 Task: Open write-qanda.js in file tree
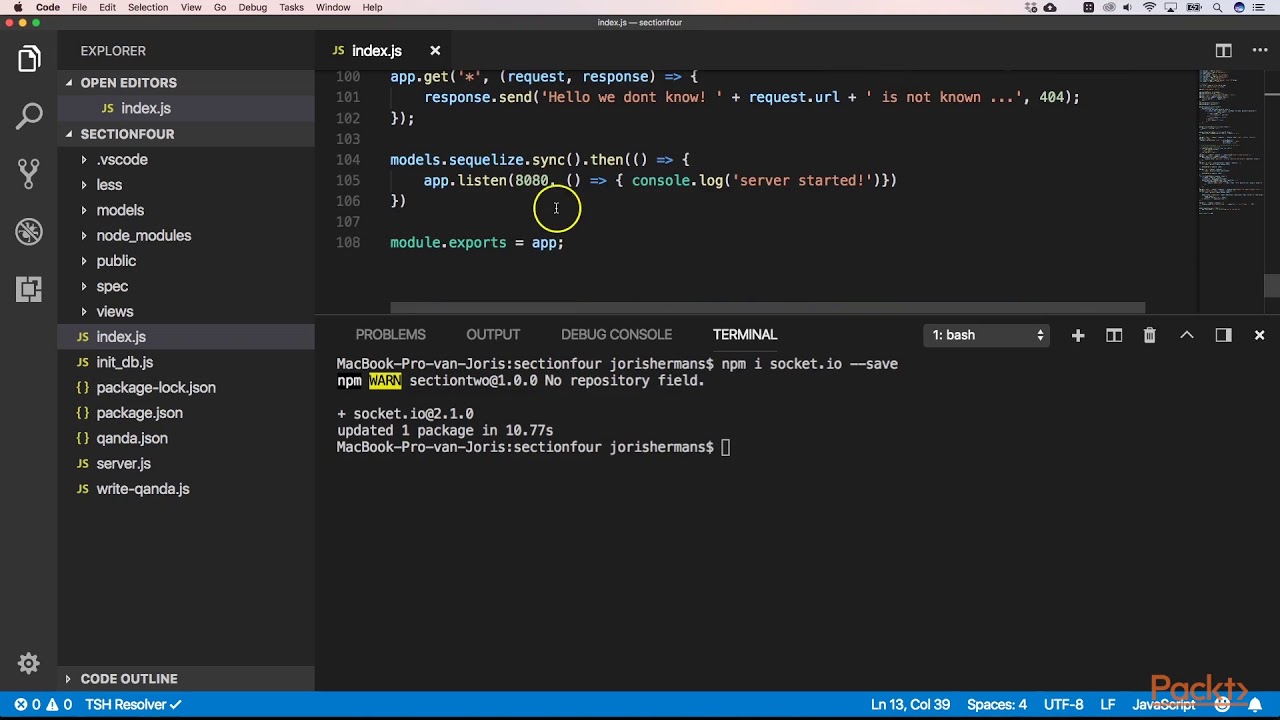coord(142,489)
